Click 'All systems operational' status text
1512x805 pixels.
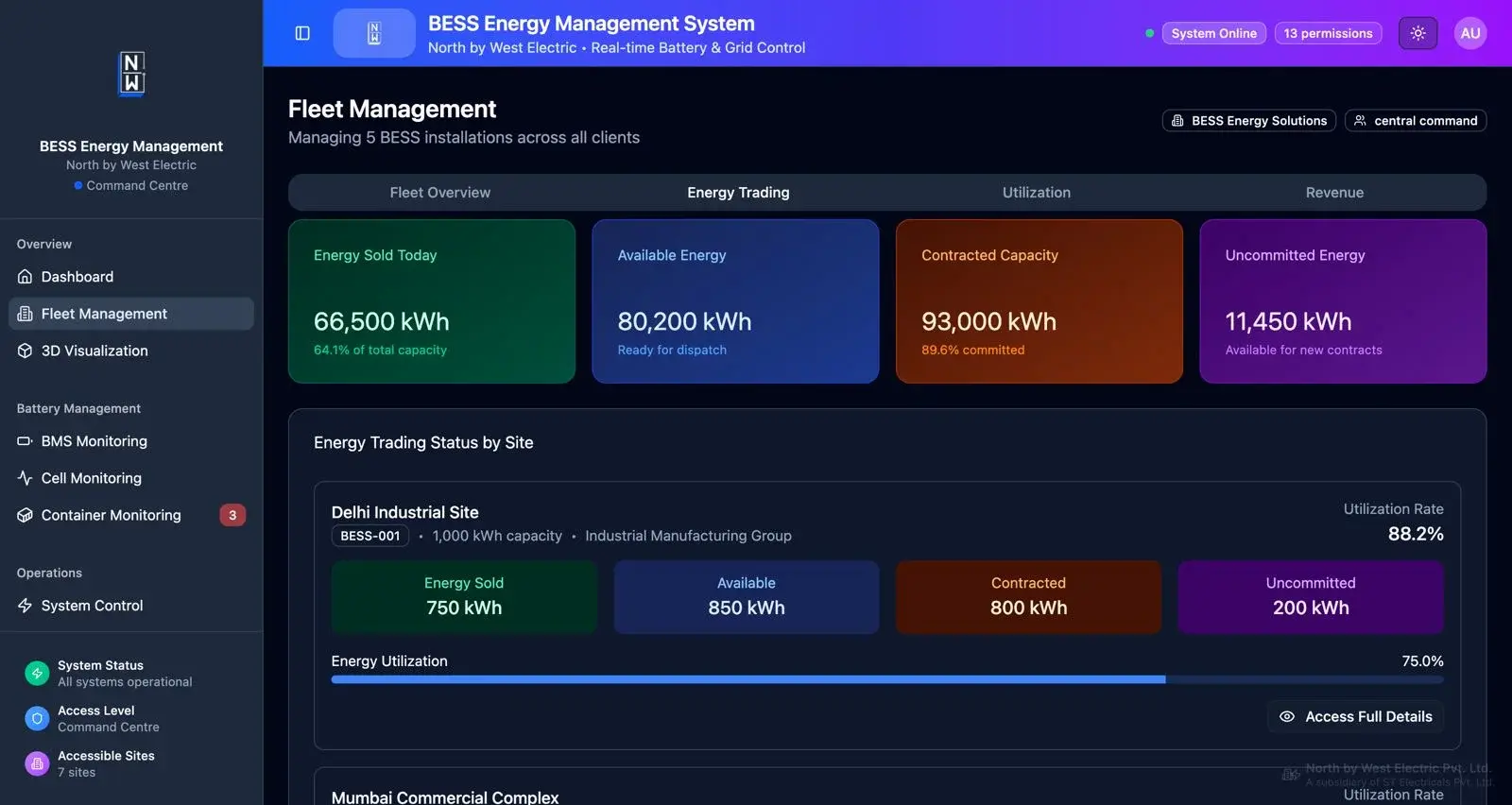click(x=125, y=682)
